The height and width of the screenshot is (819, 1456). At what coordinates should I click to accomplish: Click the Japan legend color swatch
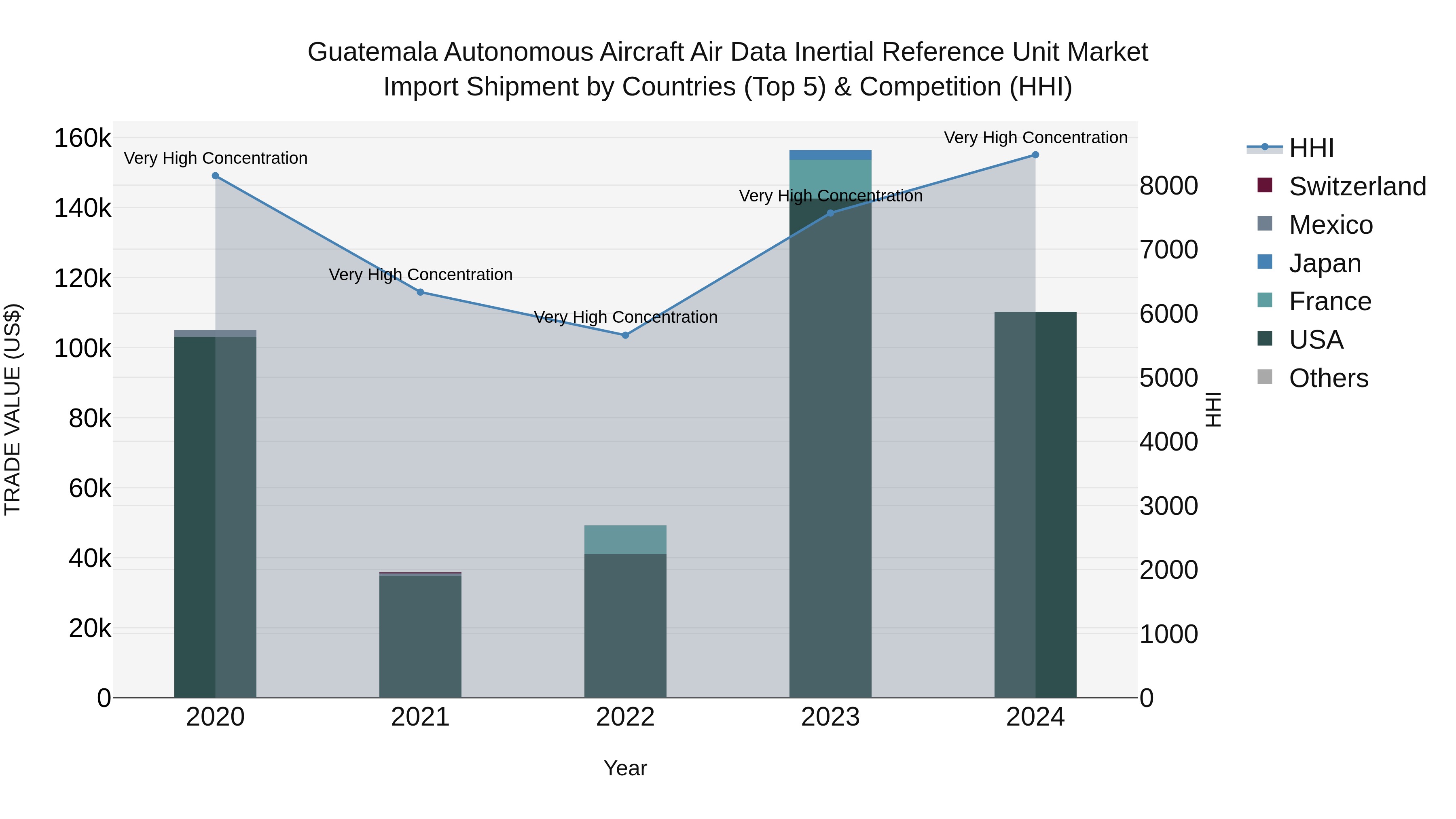tap(1265, 262)
